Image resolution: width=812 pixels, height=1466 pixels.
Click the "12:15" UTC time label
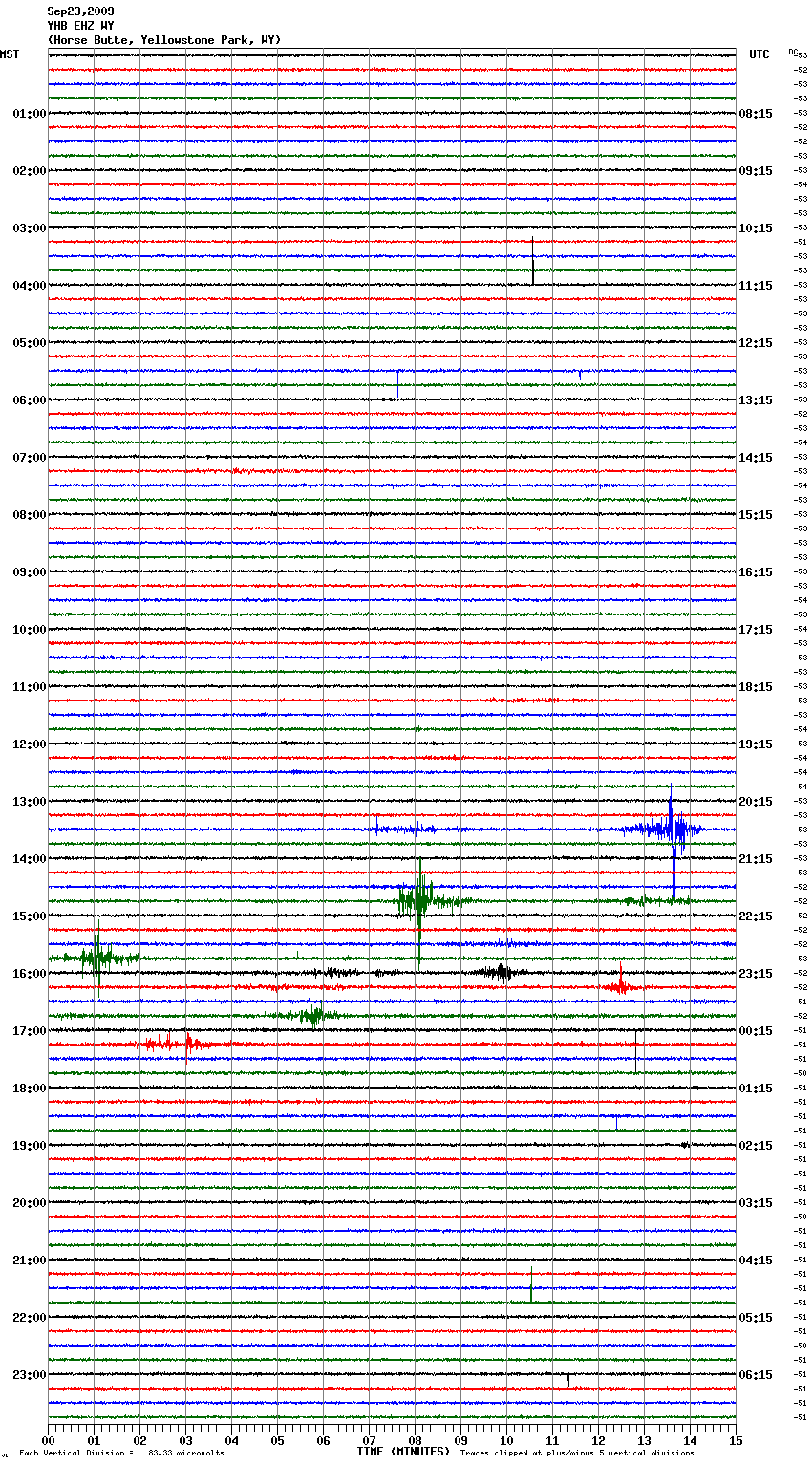click(756, 343)
